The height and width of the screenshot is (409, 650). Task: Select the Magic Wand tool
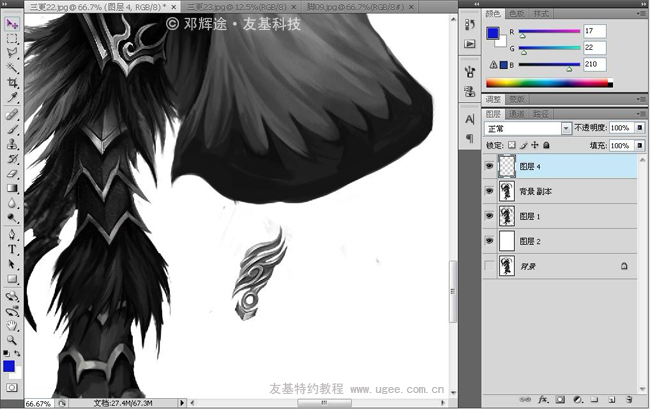coord(12,67)
